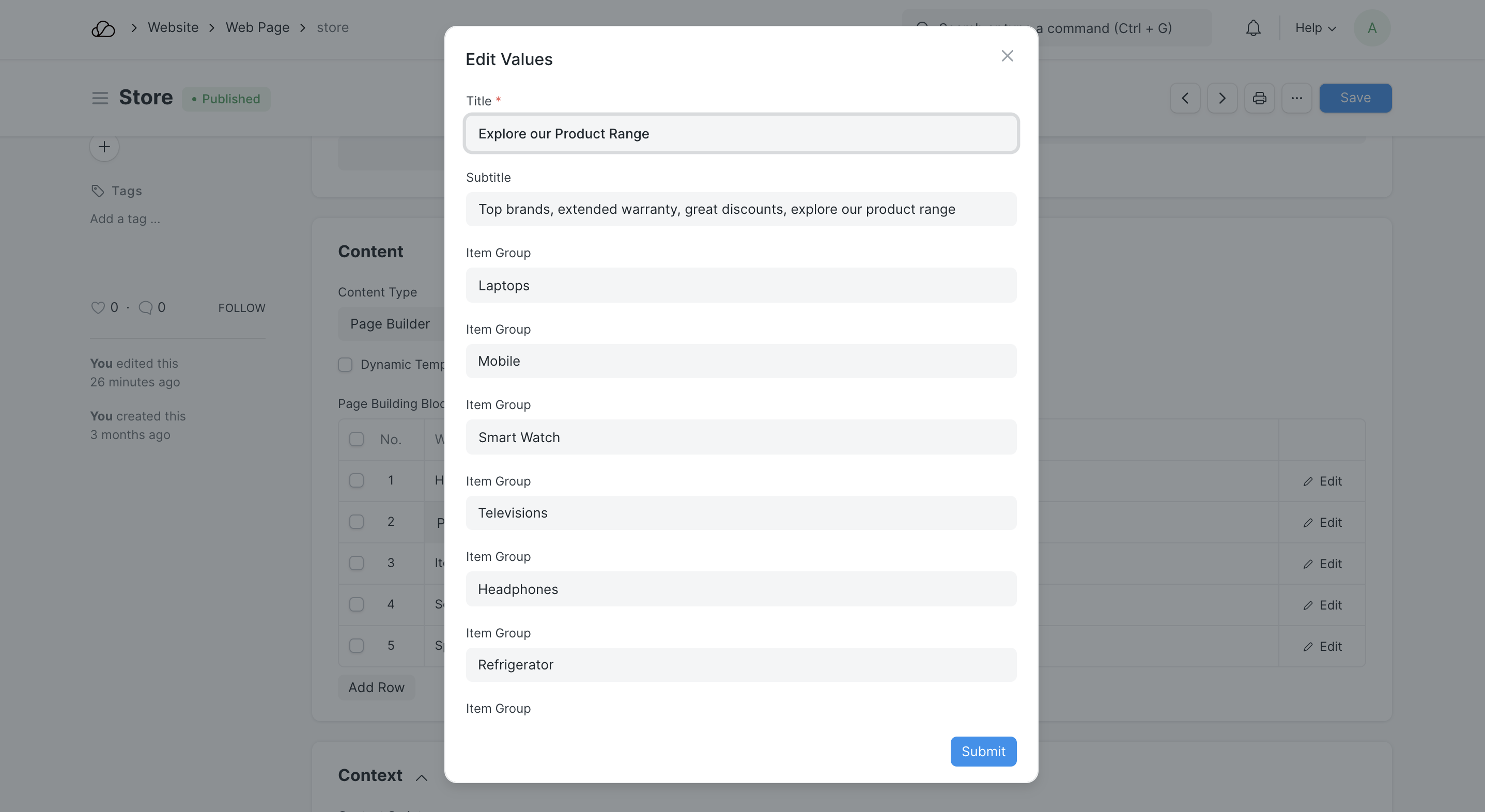Click the notifications bell icon
Screen dimensions: 1485x812
(x=1252, y=28)
